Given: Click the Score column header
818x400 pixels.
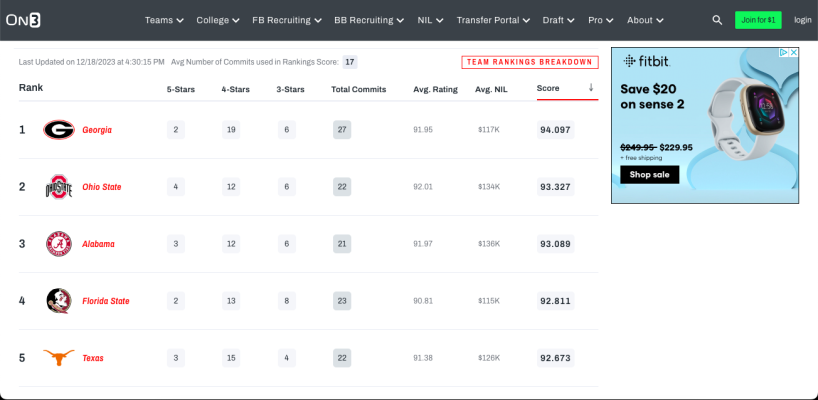Looking at the screenshot, I should coord(548,88).
